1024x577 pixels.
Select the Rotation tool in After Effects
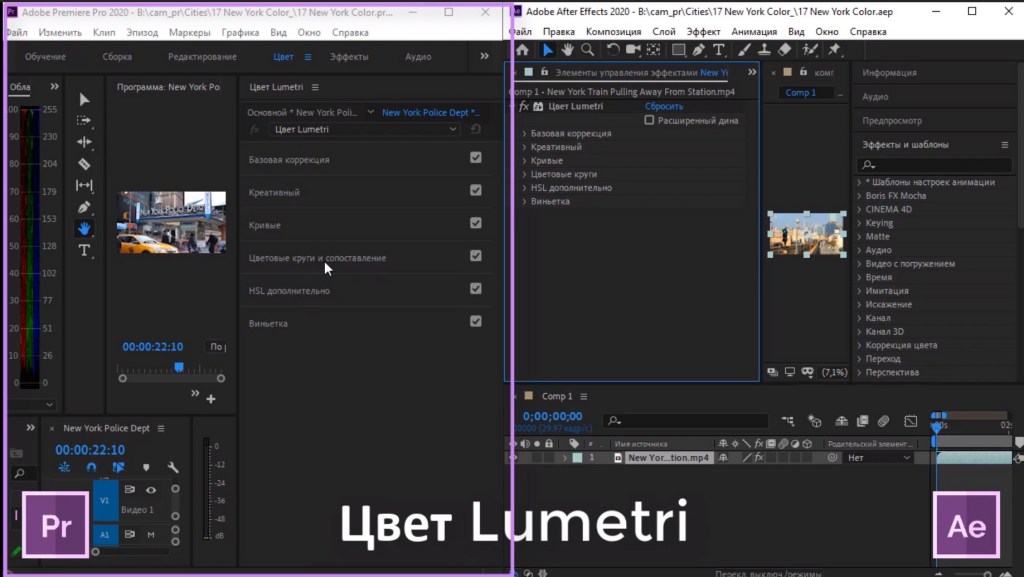(613, 50)
